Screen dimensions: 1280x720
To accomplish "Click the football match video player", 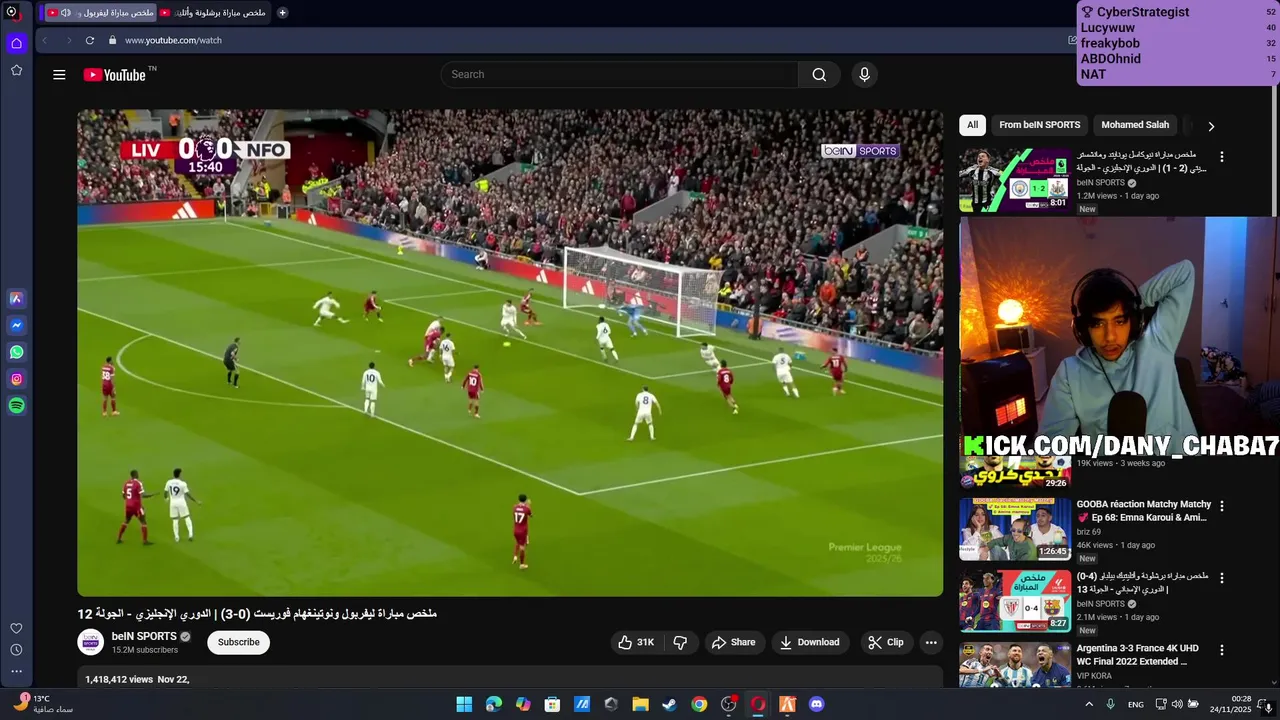I will (510, 353).
